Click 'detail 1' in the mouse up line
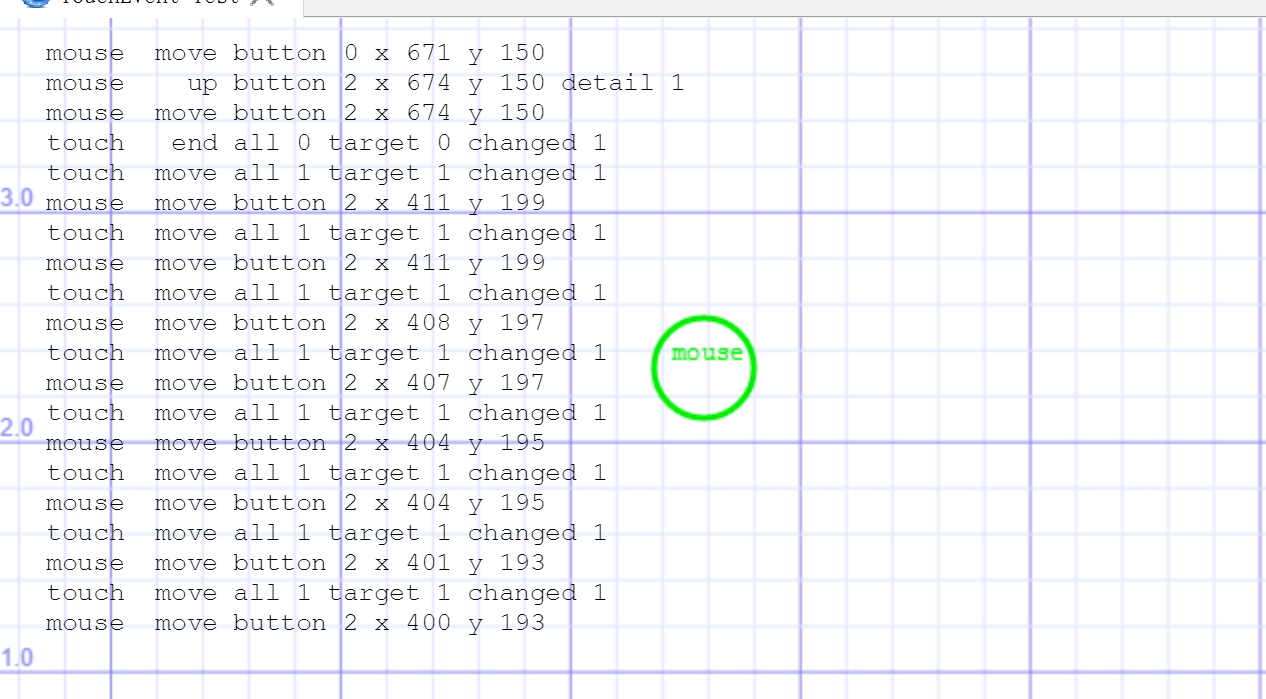Viewport: 1266px width, 699px height. pos(622,83)
